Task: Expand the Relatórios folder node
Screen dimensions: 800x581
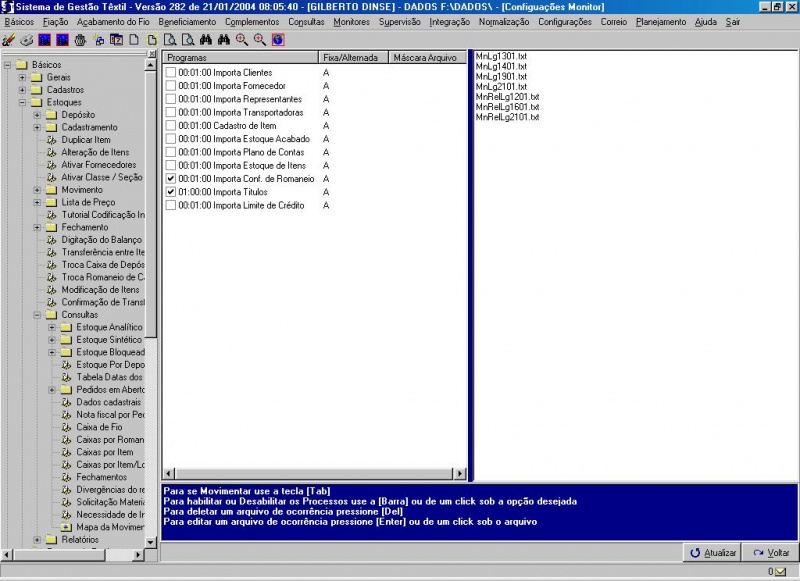Action: pos(37,540)
